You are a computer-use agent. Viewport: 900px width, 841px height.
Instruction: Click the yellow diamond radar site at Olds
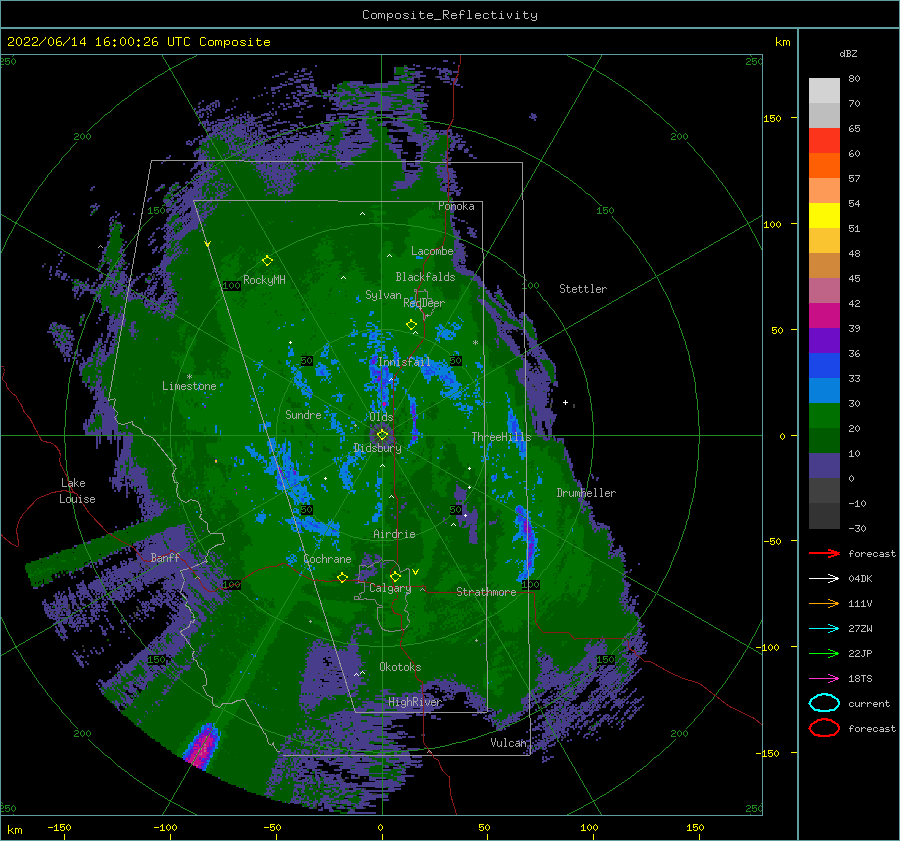tap(382, 435)
